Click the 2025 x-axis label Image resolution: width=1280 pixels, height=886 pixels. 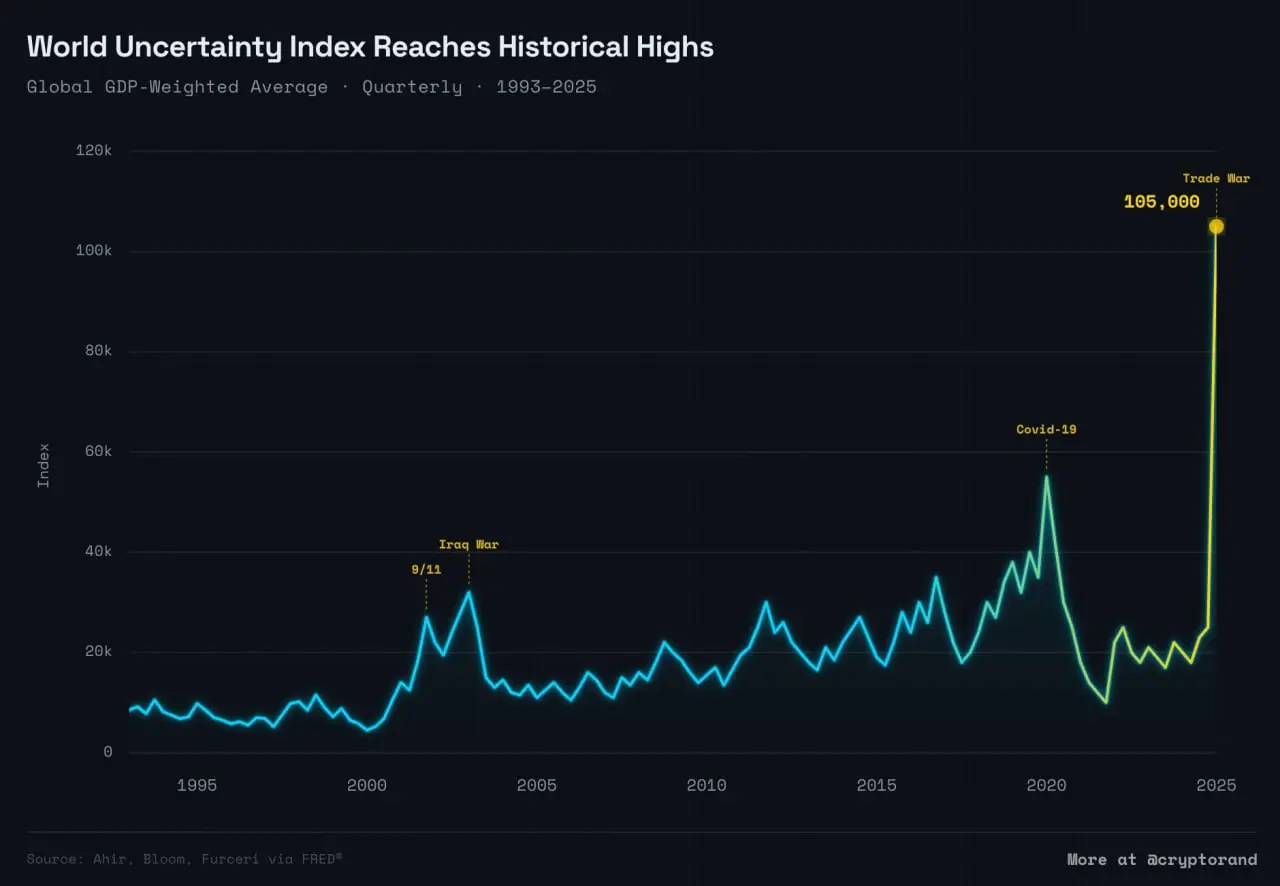[x=1216, y=785]
